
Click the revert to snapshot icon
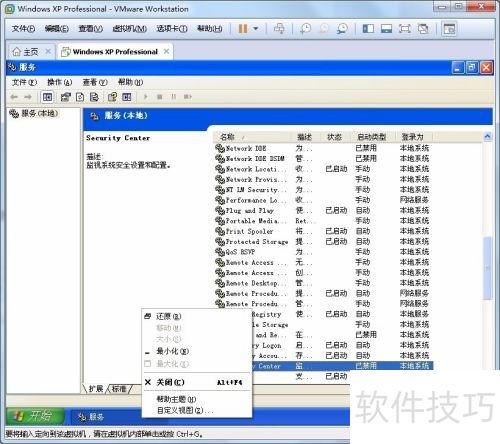pyautogui.click(x=323, y=29)
